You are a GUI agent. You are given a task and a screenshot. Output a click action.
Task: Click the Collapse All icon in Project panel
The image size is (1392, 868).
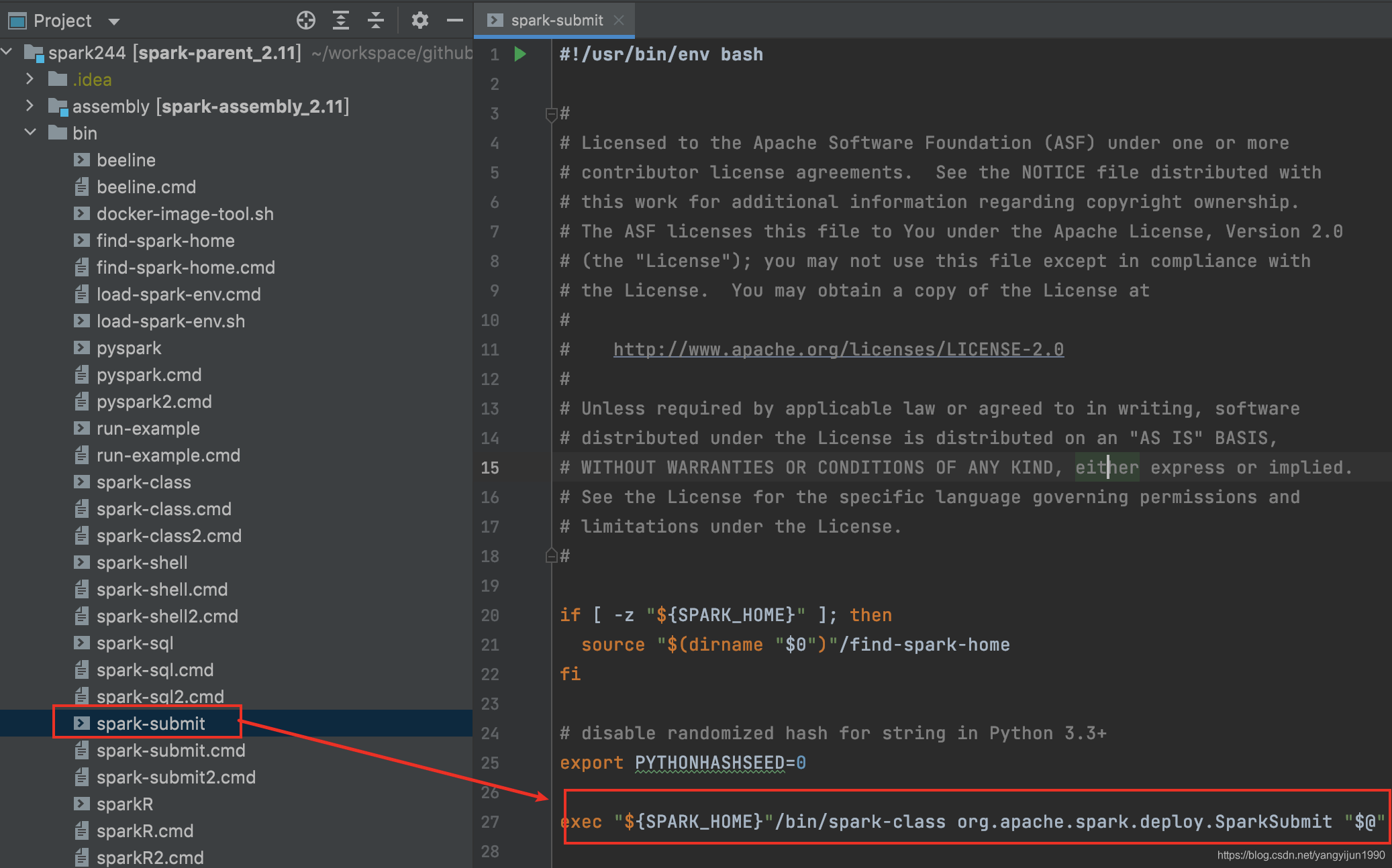tap(376, 21)
